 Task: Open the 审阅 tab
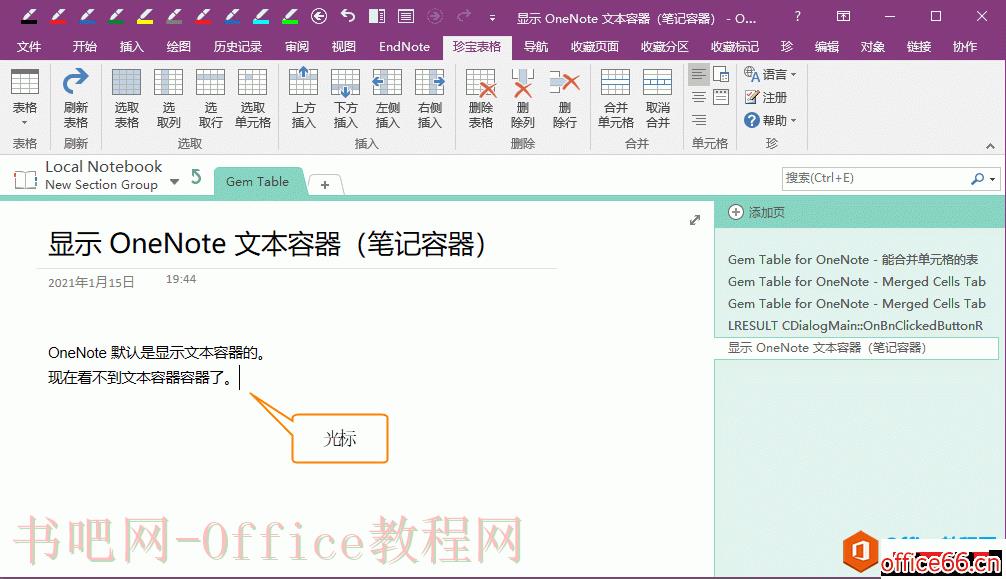pyautogui.click(x=296, y=46)
